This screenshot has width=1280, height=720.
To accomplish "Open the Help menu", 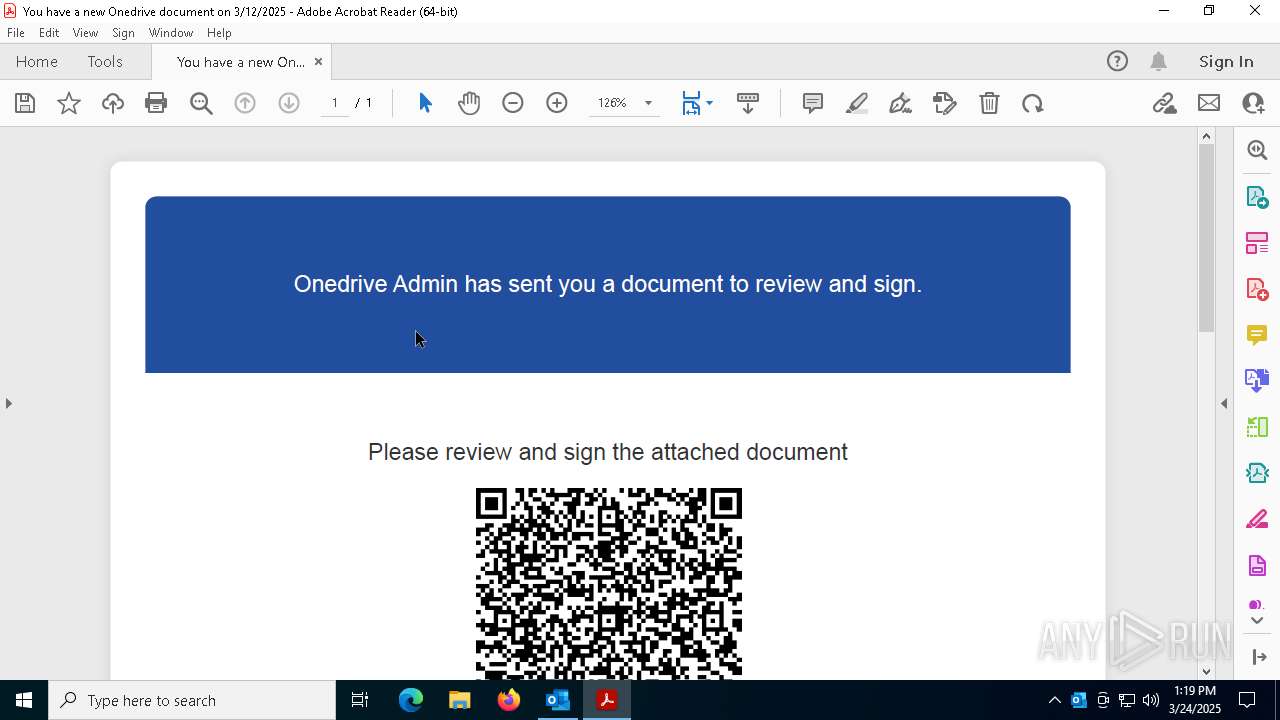I will [x=219, y=33].
